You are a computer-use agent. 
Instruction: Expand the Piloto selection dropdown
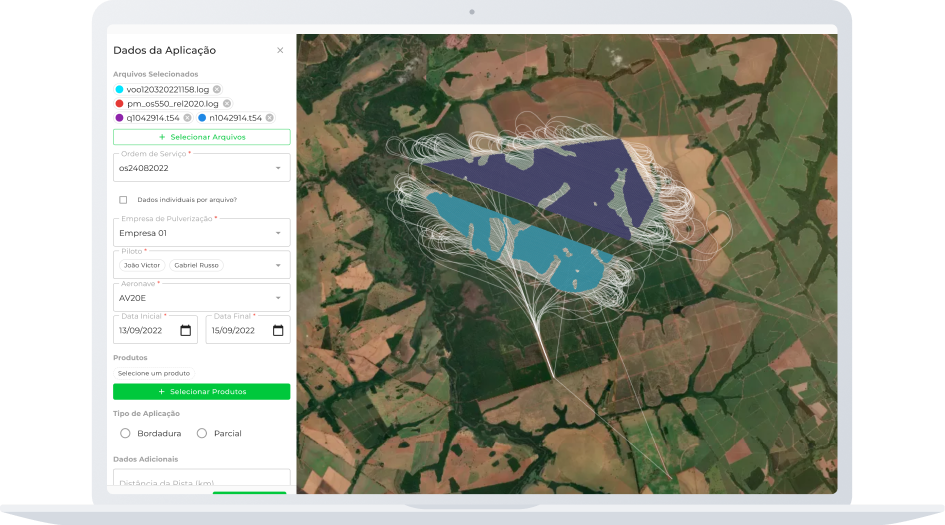[x=278, y=265]
